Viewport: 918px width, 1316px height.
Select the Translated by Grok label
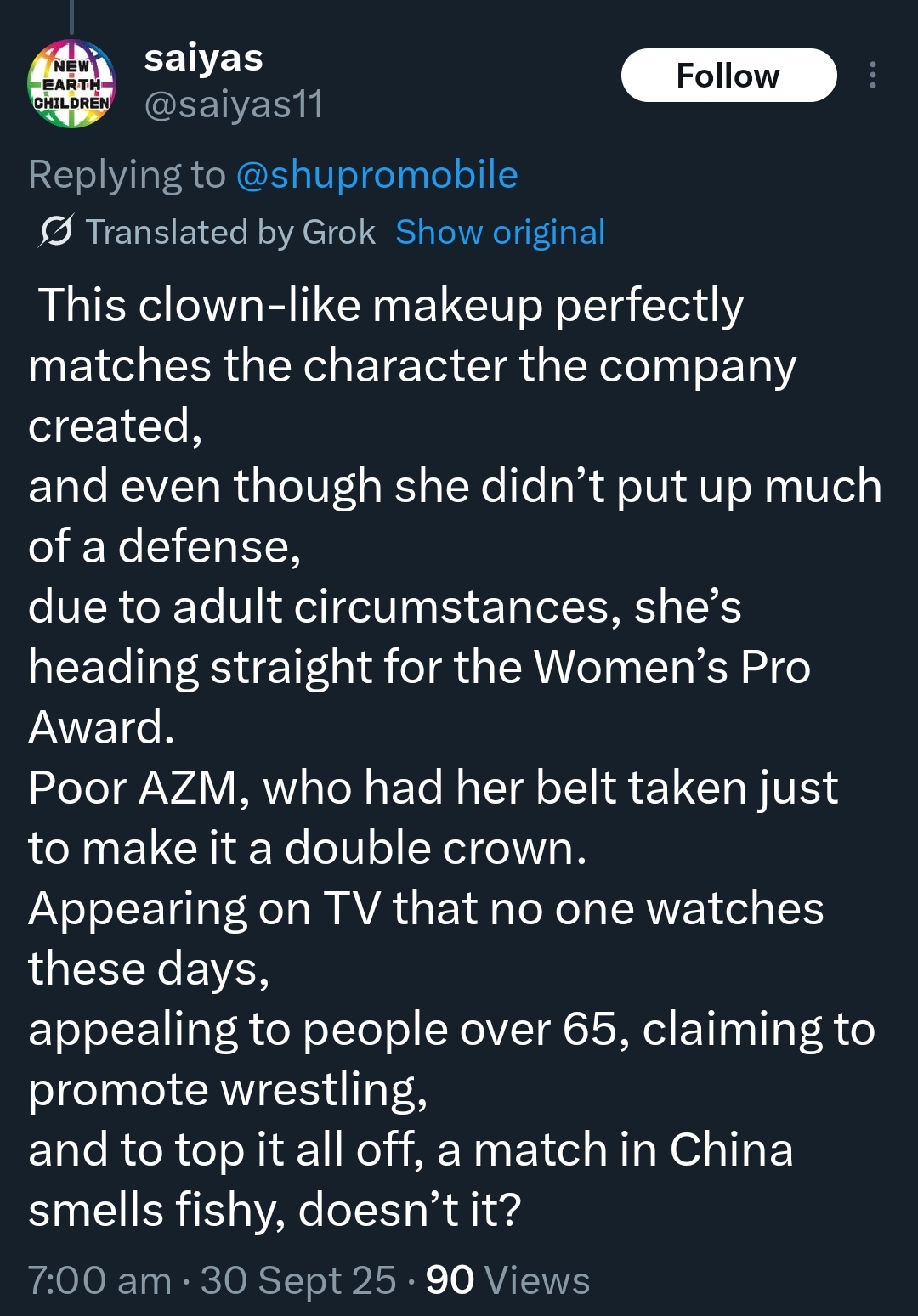pyautogui.click(x=230, y=232)
